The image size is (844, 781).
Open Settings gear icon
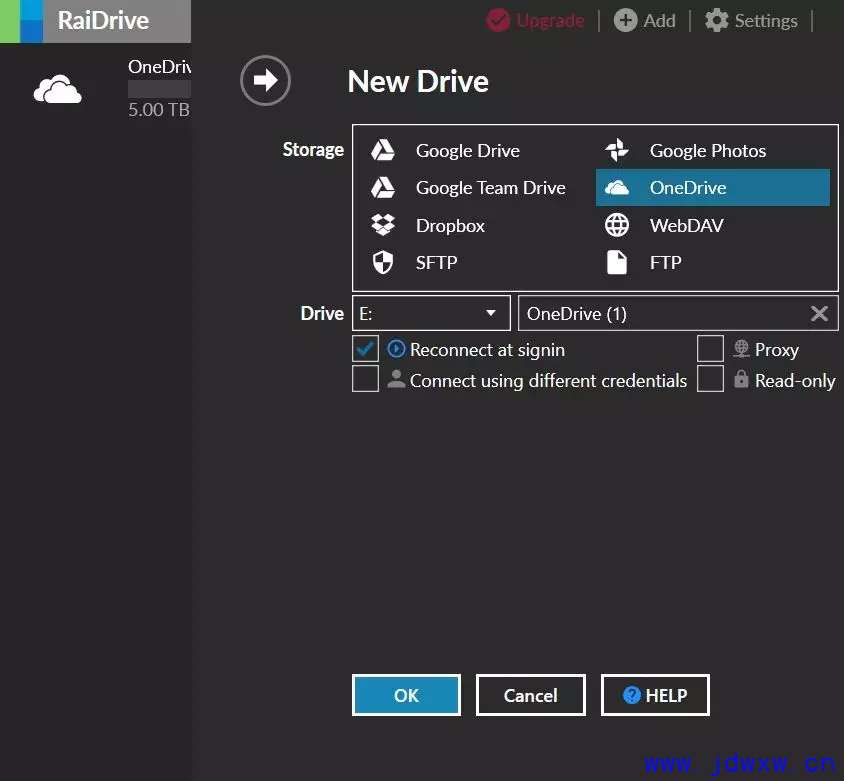(716, 20)
